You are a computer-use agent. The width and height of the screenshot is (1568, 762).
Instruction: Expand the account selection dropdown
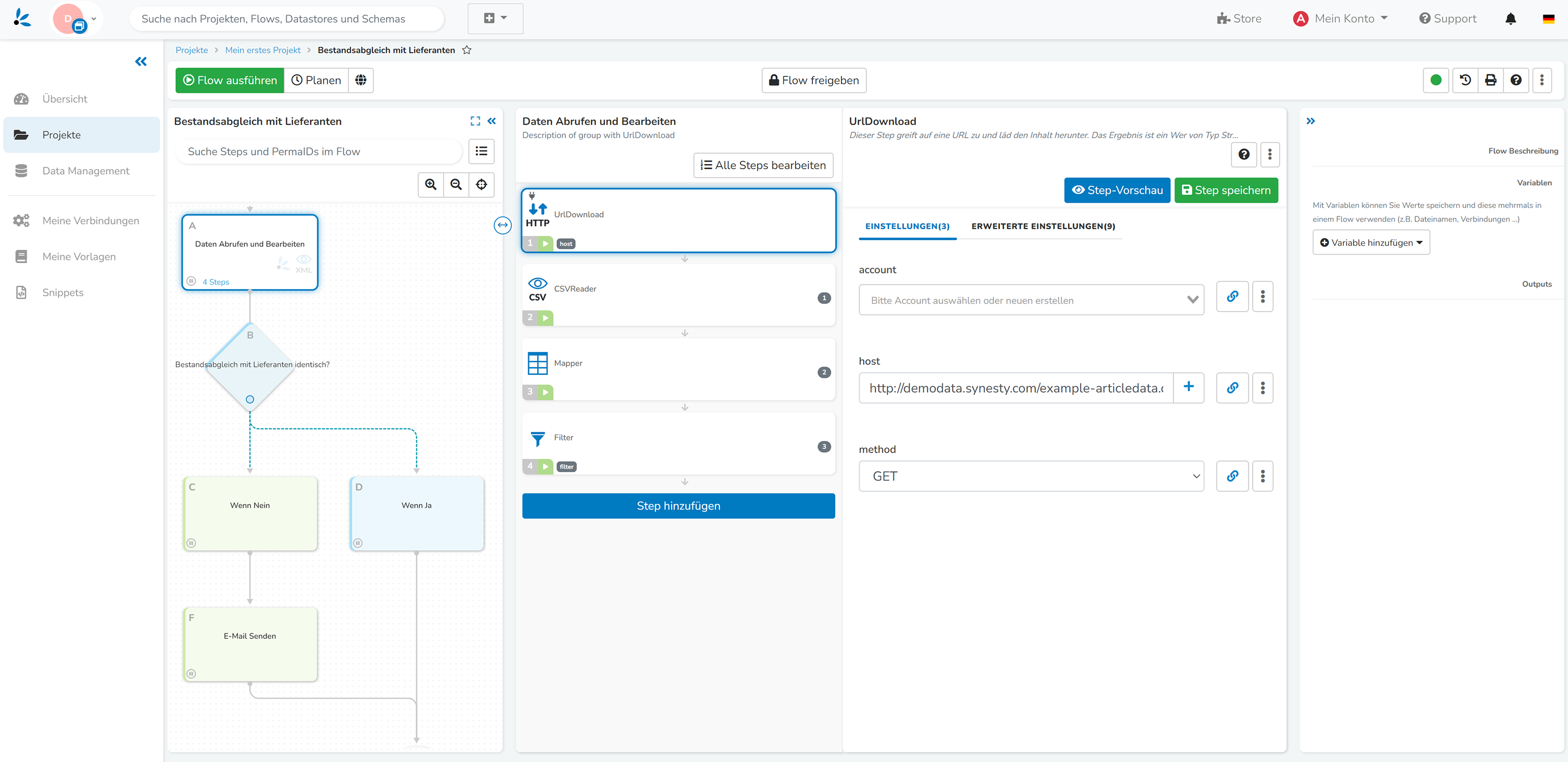(1030, 300)
